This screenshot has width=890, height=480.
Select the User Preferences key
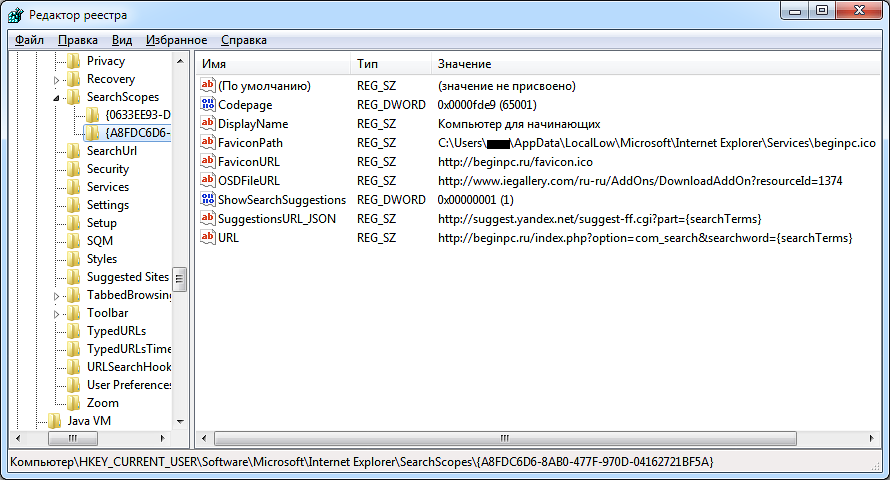[x=129, y=385]
